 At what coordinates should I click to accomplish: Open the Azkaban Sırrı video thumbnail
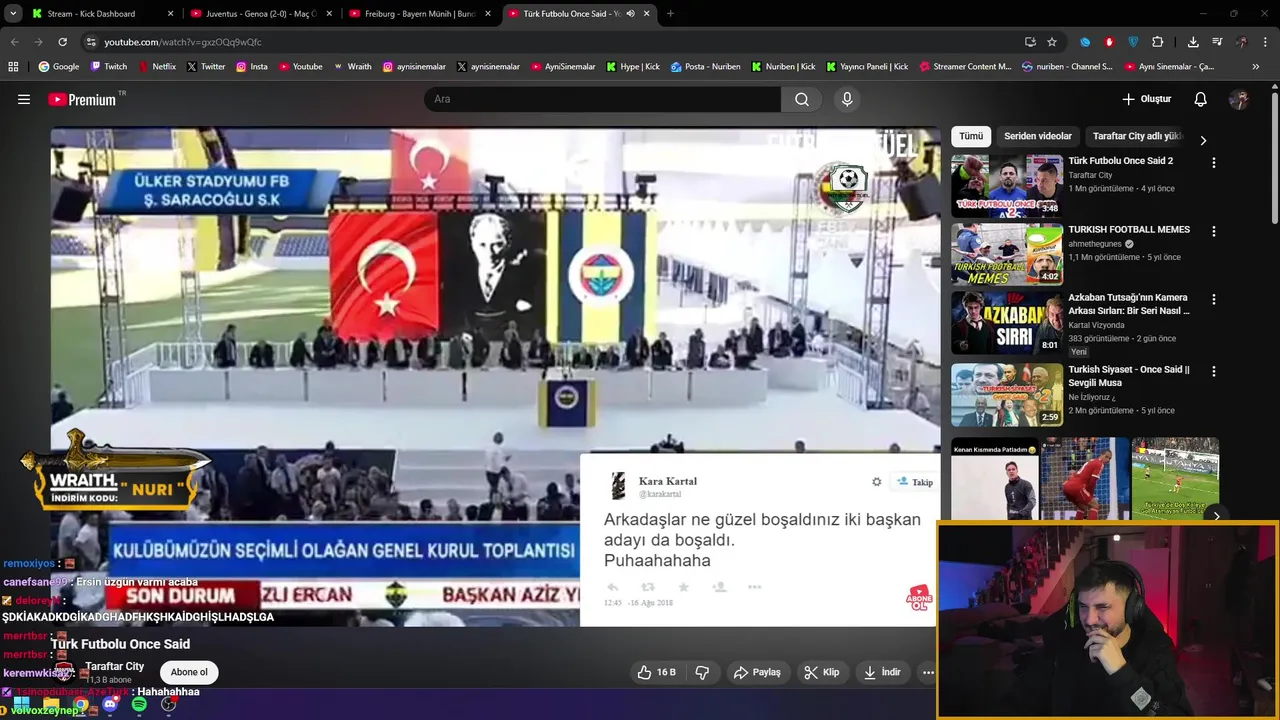point(1007,323)
